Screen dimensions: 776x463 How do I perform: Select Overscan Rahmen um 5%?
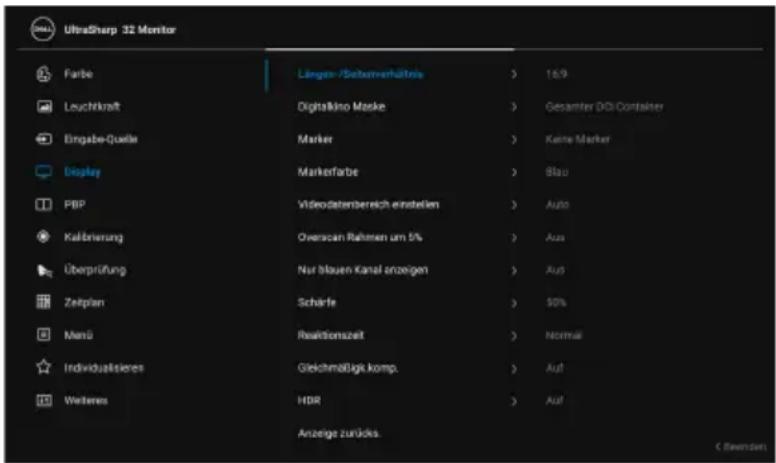360,237
